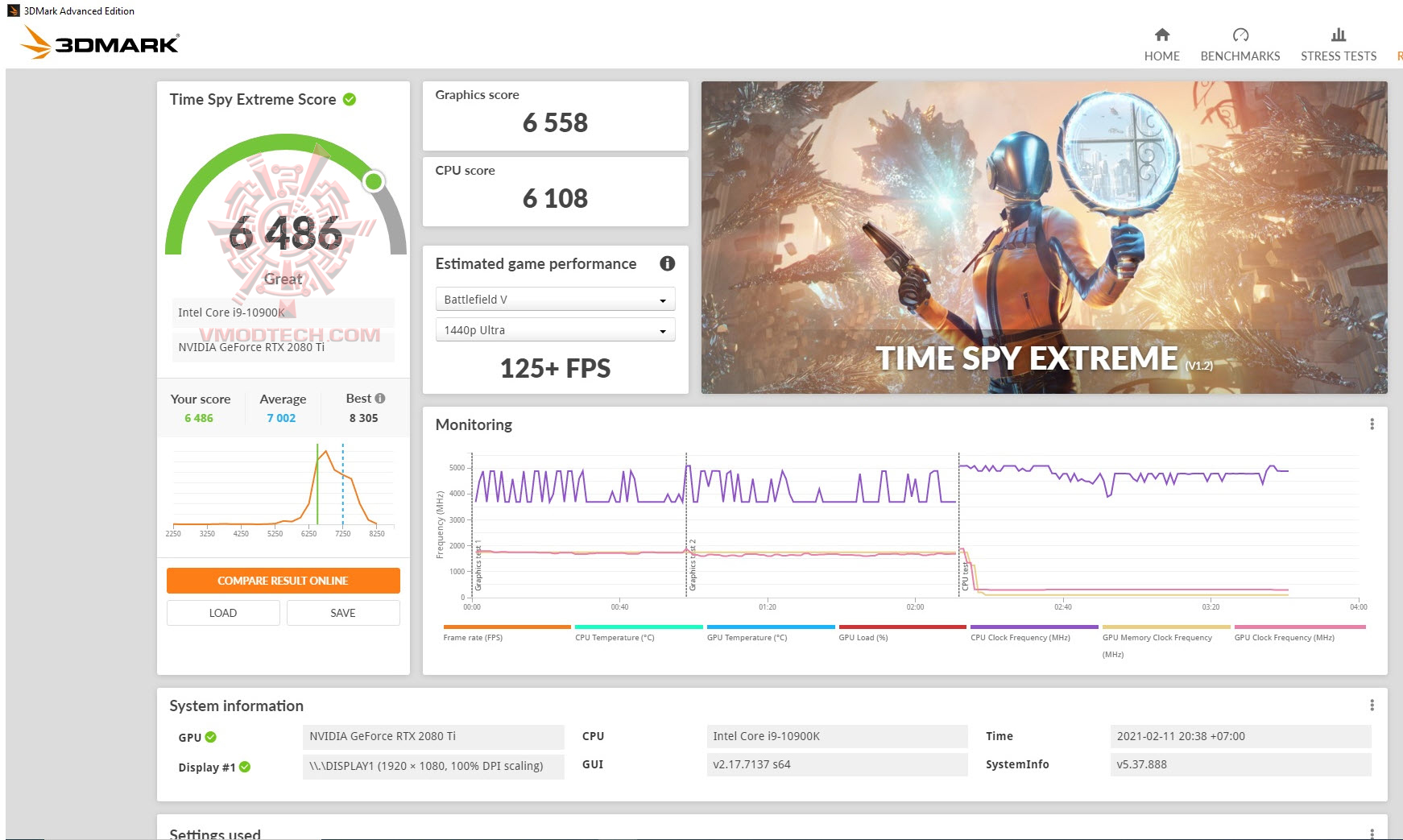Viewport: 1403px width, 840px height.
Task: Click the COMPARE RESULT ONLINE button
Action: coord(283,581)
